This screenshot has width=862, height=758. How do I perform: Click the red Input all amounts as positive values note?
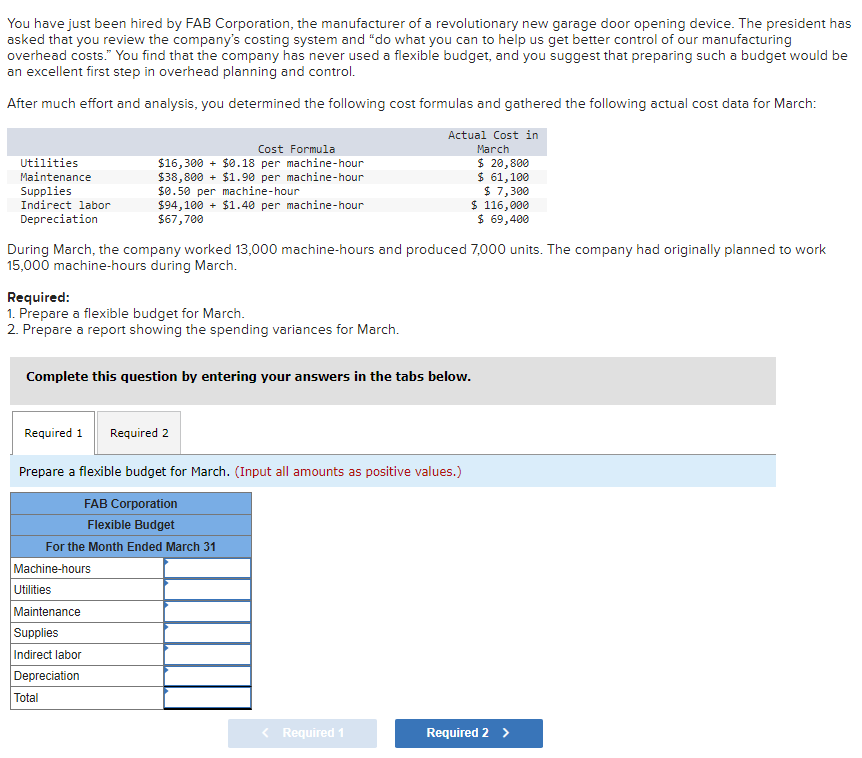pyautogui.click(x=348, y=472)
